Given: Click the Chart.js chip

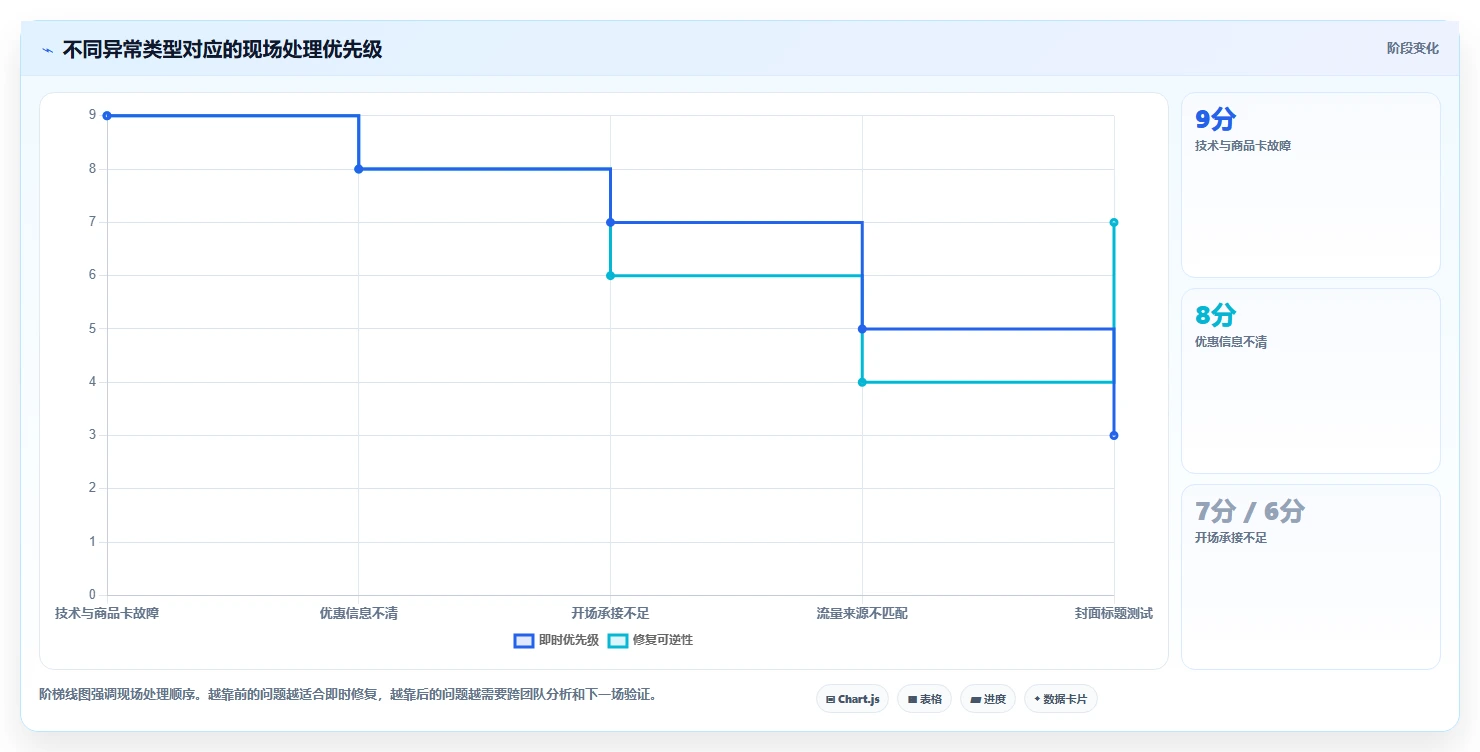Looking at the screenshot, I should (852, 699).
